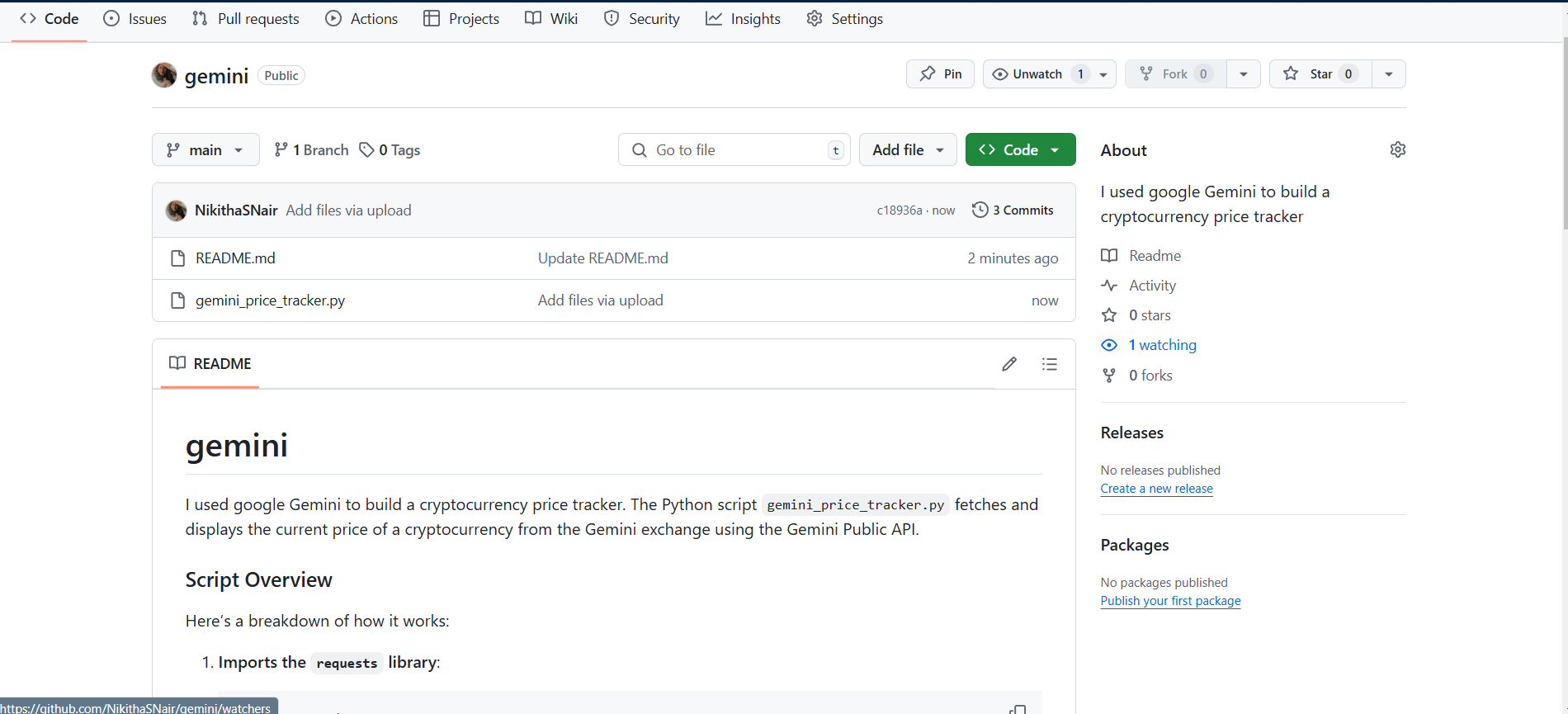Viewport: 1568px width, 714px height.
Task: Open the Releases heading link
Action: click(1132, 433)
